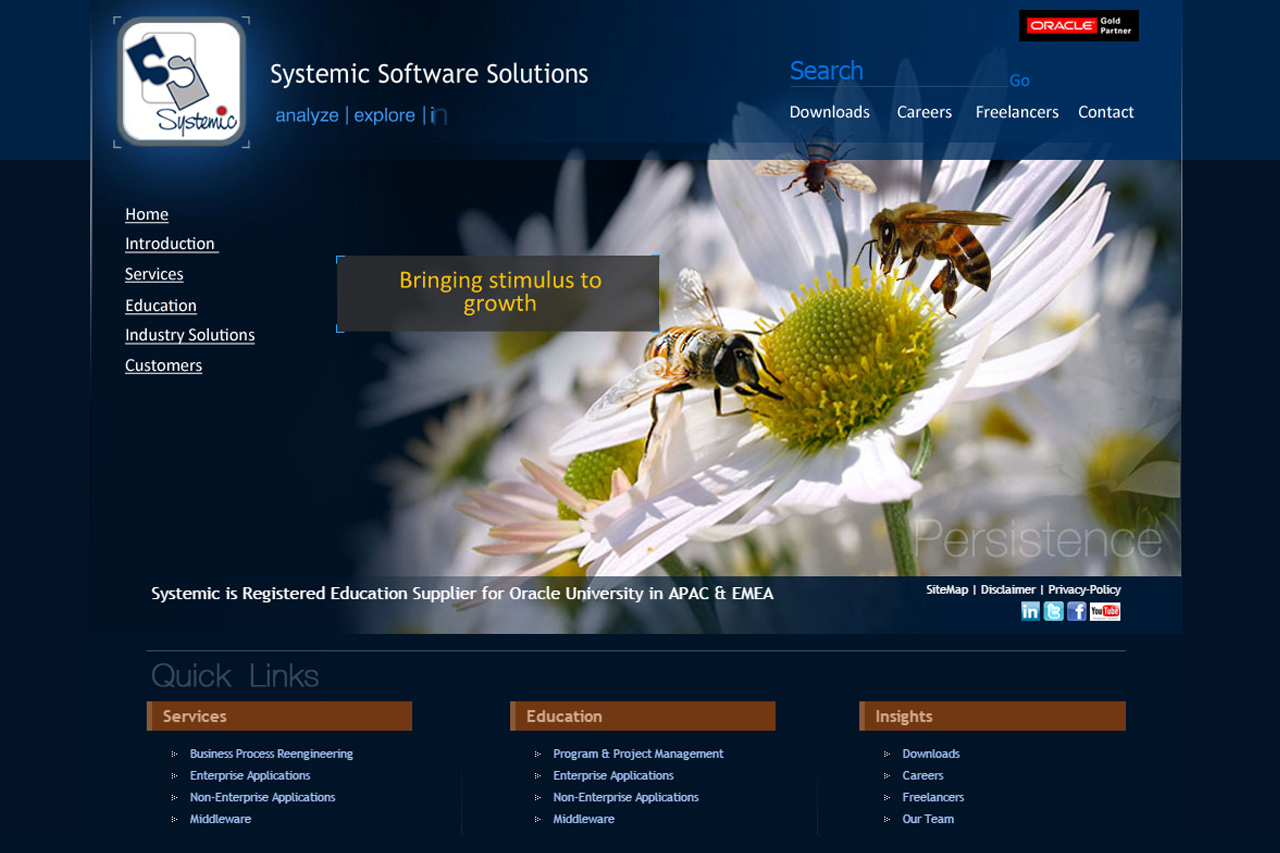Navigate to Customers in the sidebar
The height and width of the screenshot is (853, 1280).
[x=163, y=365]
